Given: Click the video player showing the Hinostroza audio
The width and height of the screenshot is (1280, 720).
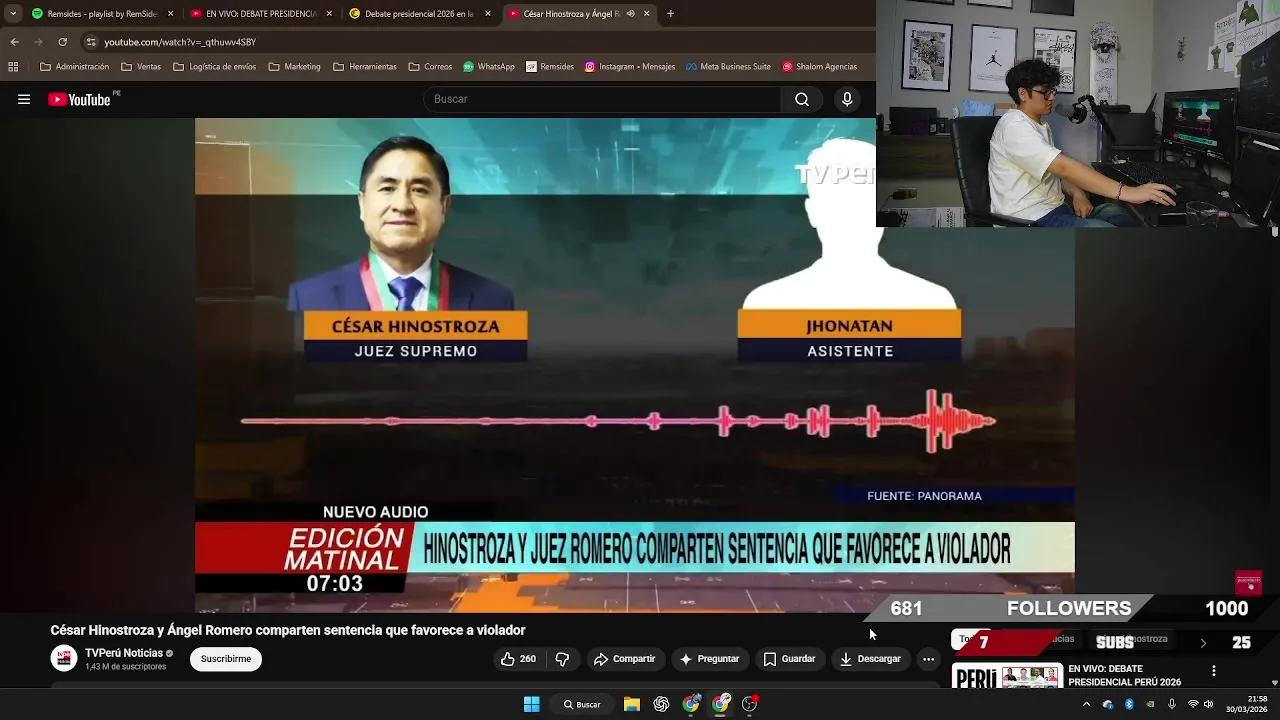Looking at the screenshot, I should click(x=635, y=365).
